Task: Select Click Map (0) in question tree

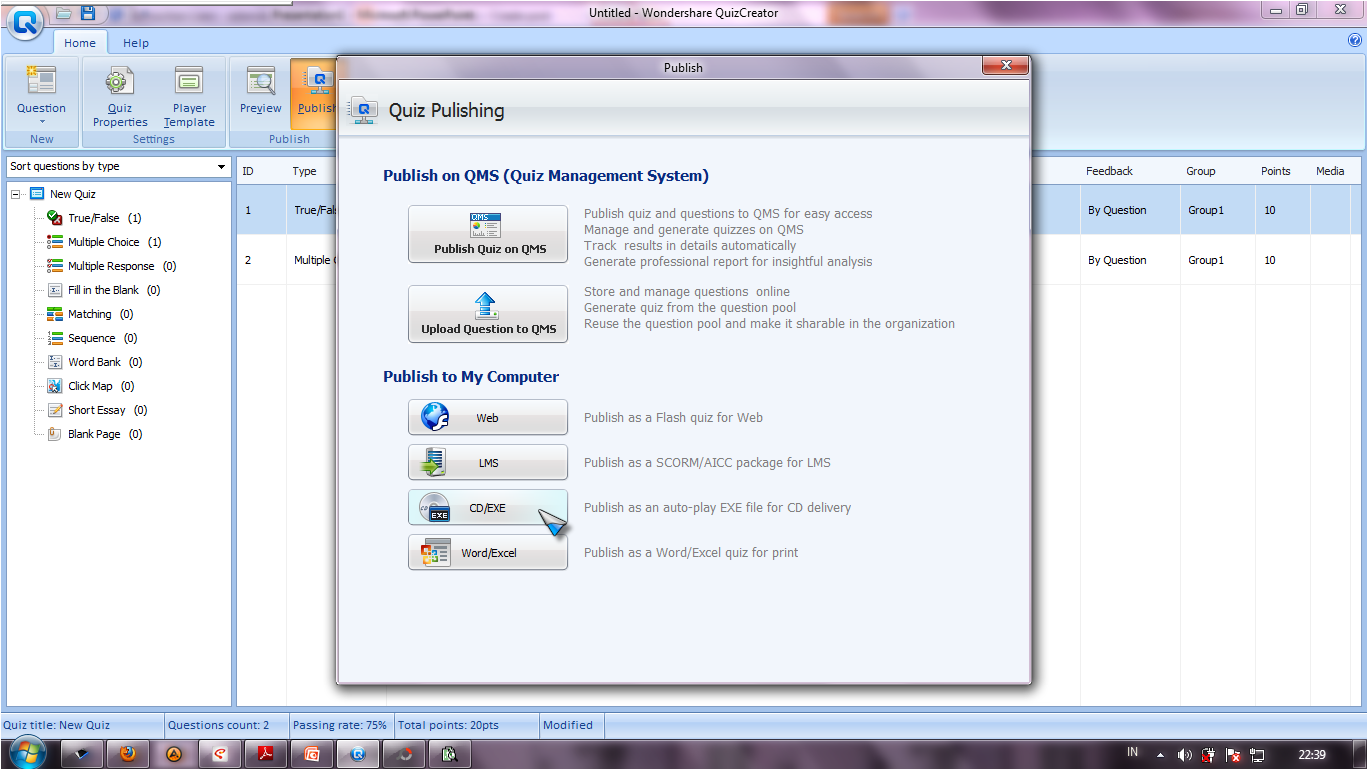Action: point(101,386)
